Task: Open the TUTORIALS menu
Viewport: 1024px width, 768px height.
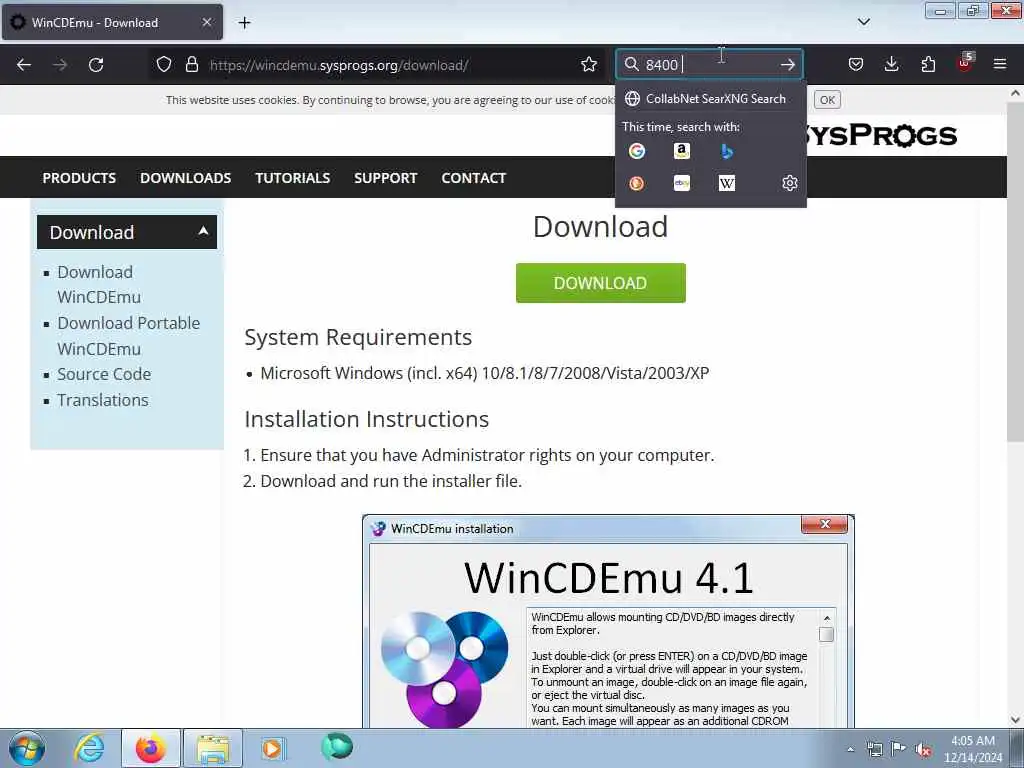Action: pos(293,178)
